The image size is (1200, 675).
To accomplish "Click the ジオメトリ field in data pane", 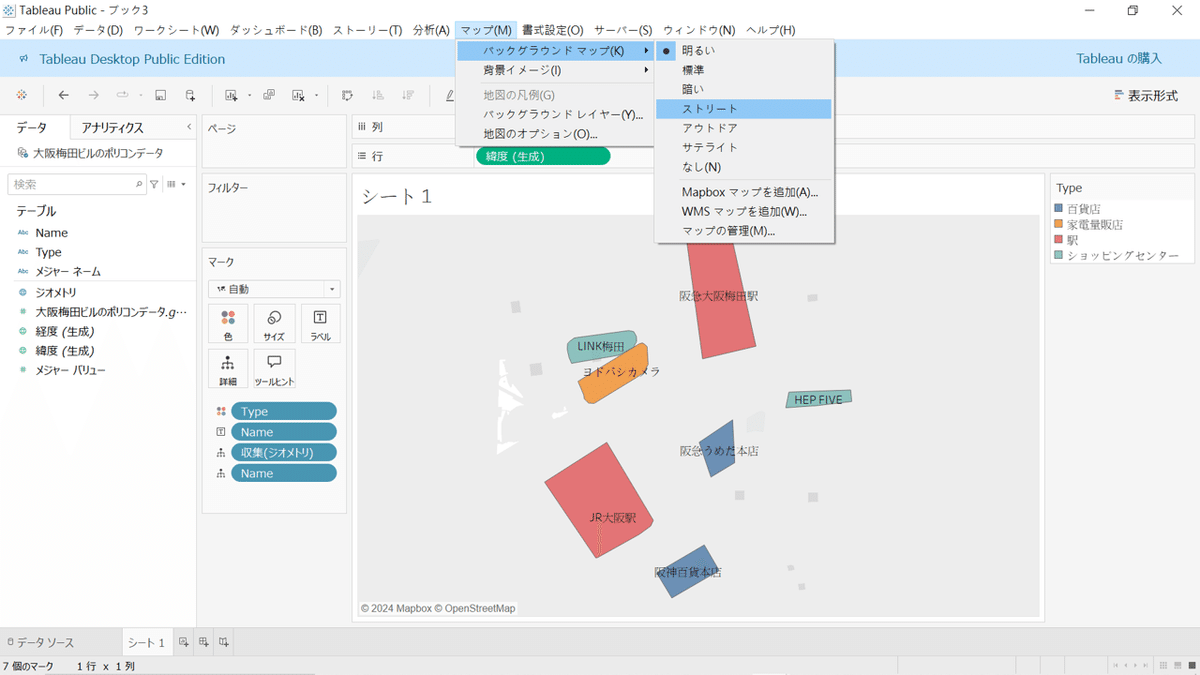I will (x=56, y=292).
